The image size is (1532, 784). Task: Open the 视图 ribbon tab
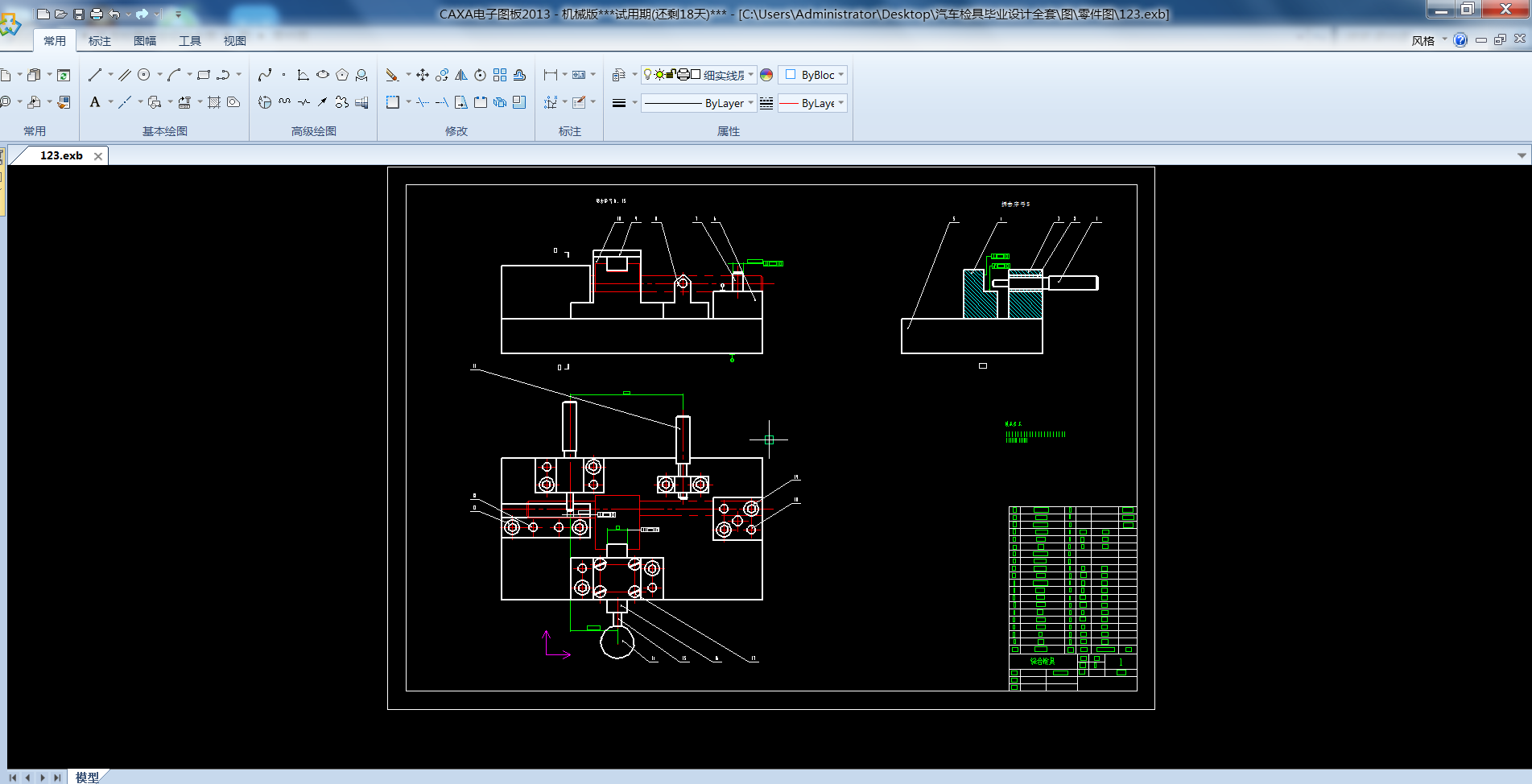[x=234, y=41]
